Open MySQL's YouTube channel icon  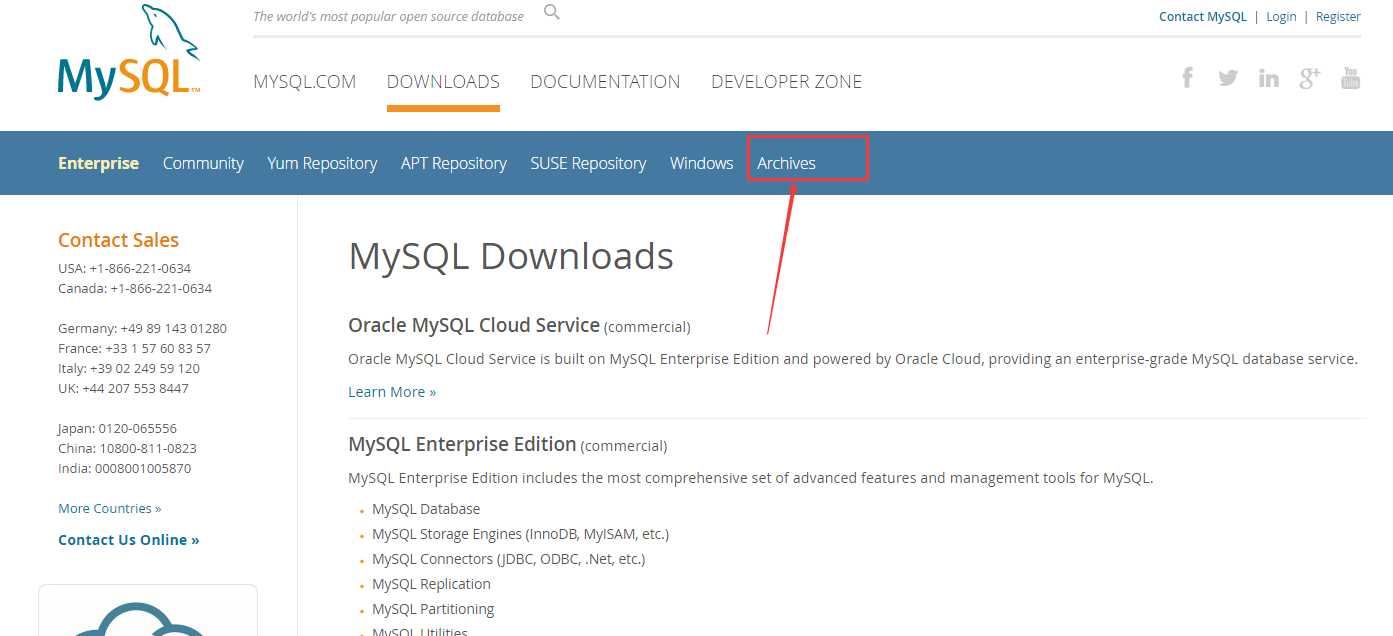[1351, 78]
